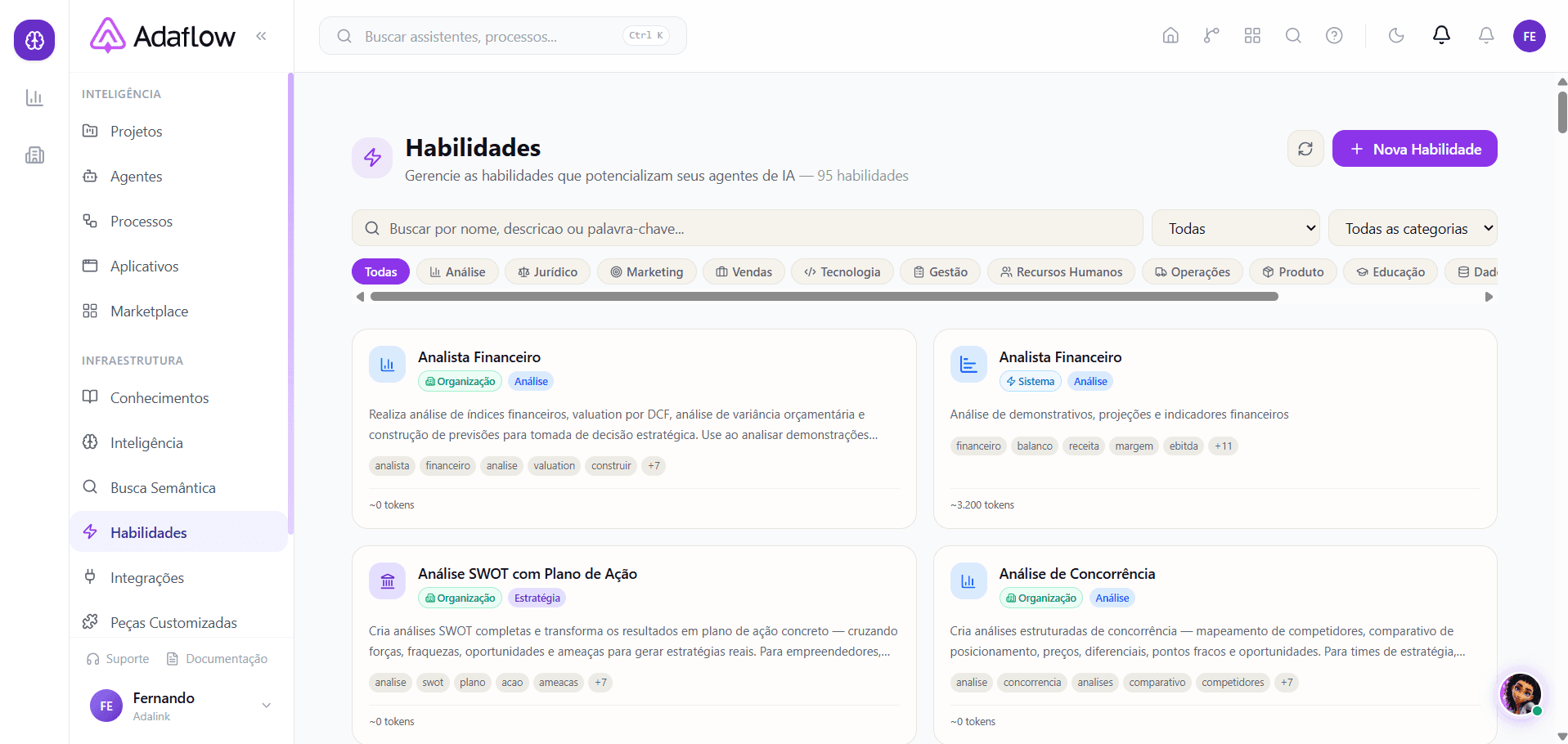The height and width of the screenshot is (744, 1568).
Task: Open Processos in sidebar
Action: pyautogui.click(x=178, y=222)
